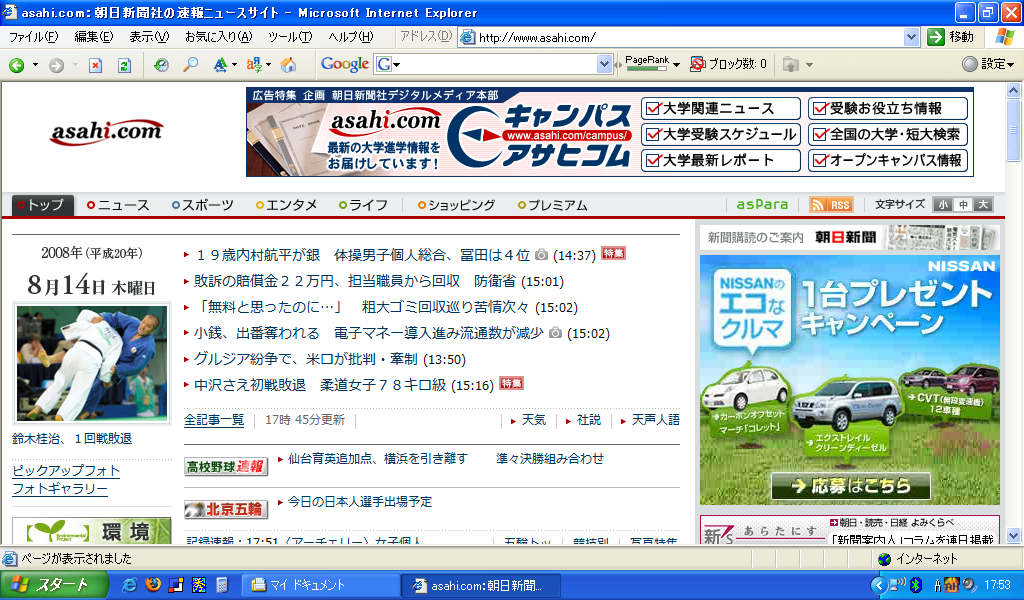
Task: Open the 全記事一覧 link
Action: [x=214, y=420]
